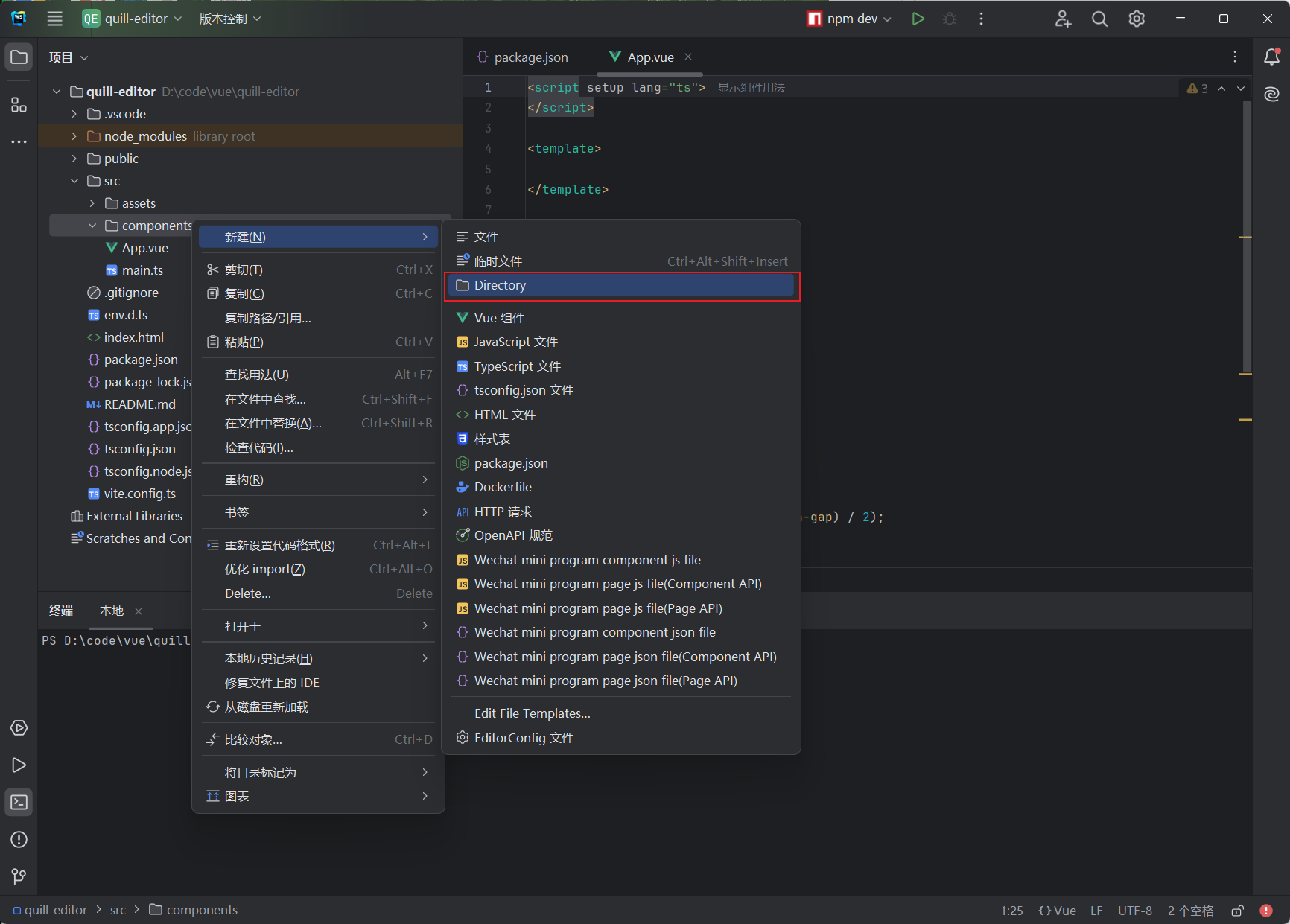The height and width of the screenshot is (924, 1290).
Task: Create a new 样式表
Action: pos(622,439)
